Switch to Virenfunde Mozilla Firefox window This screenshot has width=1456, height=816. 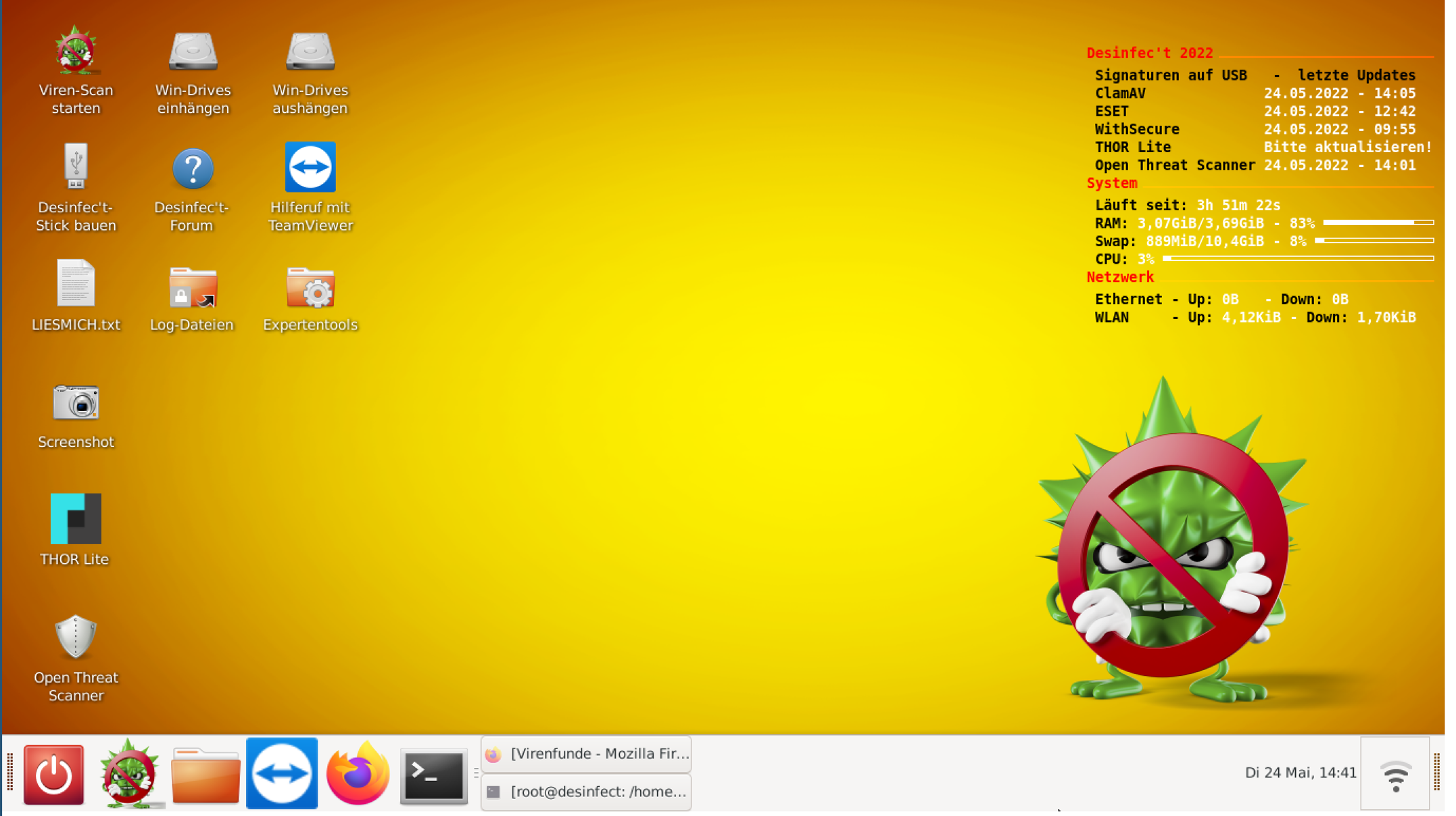586,754
